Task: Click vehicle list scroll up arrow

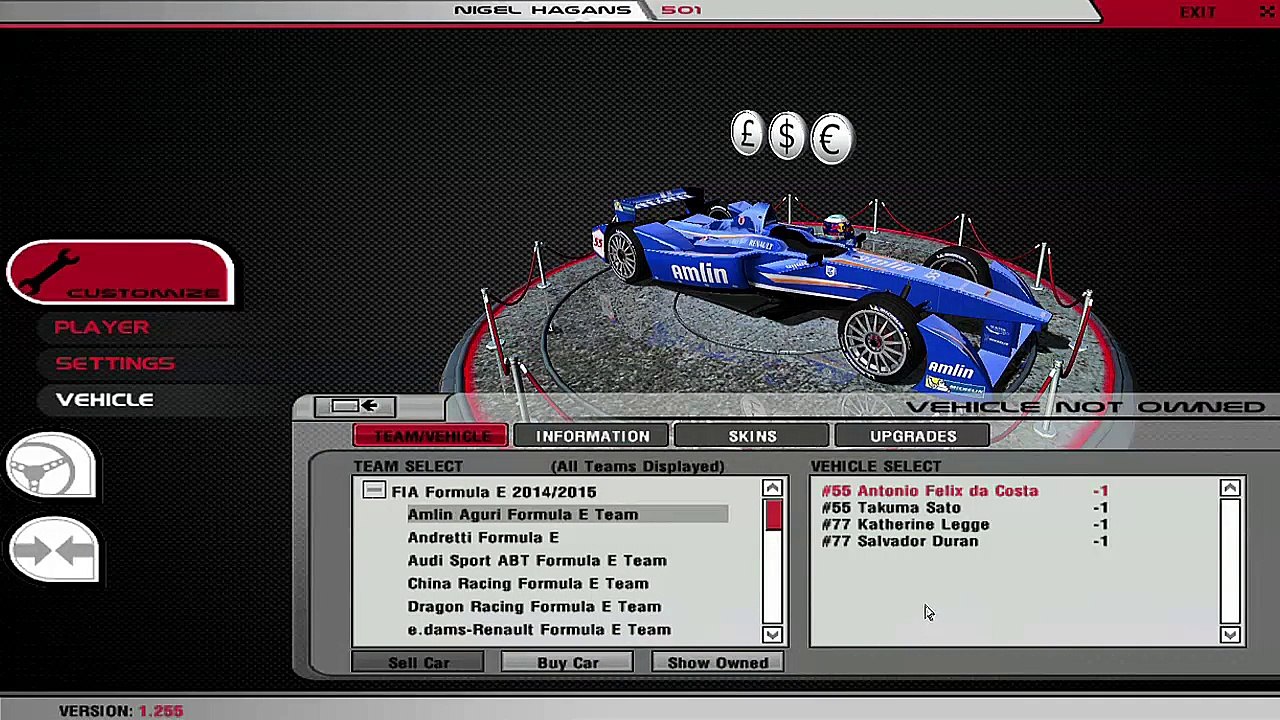Action: pyautogui.click(x=1230, y=488)
